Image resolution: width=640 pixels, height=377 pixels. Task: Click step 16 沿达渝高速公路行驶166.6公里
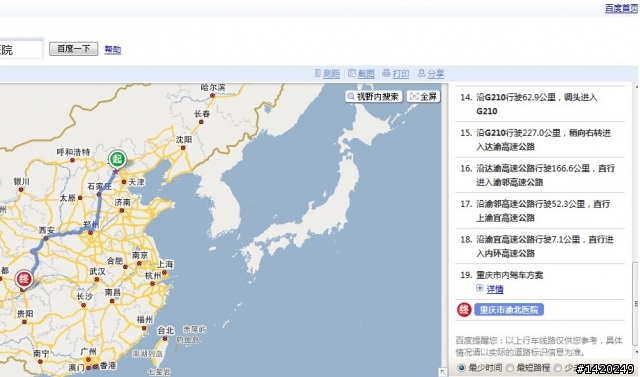click(540, 175)
